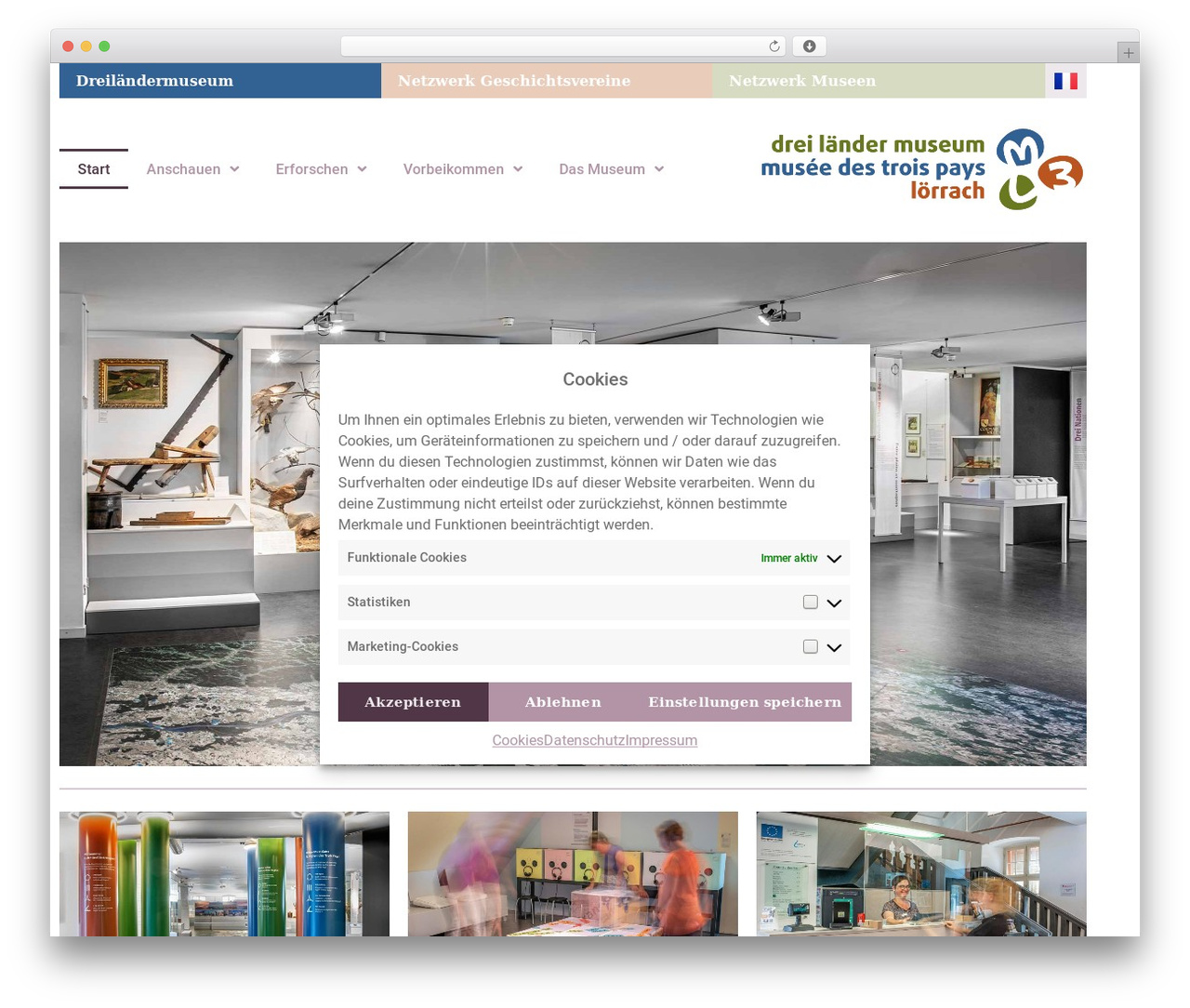Select the Netzwerk Museen tab
Viewport: 1190px width, 1008px height.
click(x=879, y=81)
